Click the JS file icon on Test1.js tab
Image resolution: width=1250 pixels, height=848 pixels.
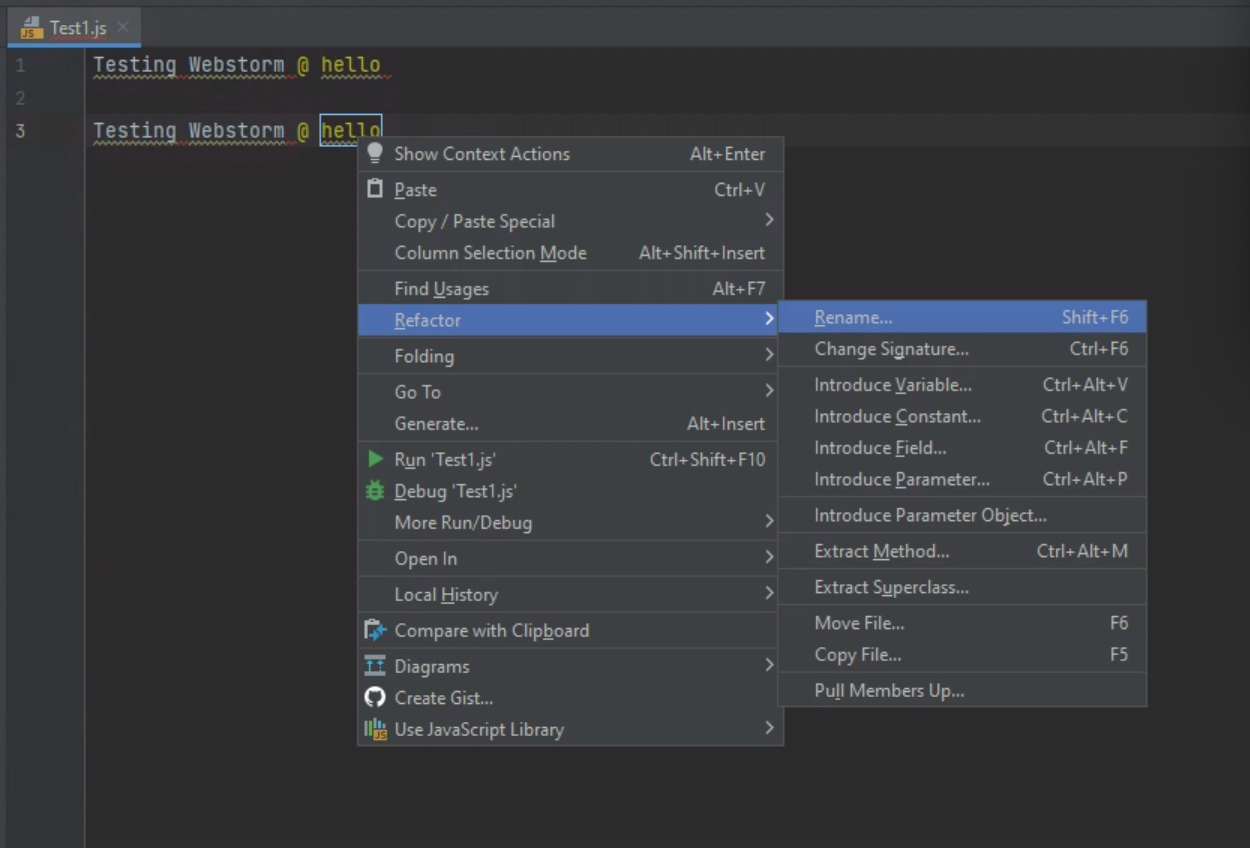(32, 27)
